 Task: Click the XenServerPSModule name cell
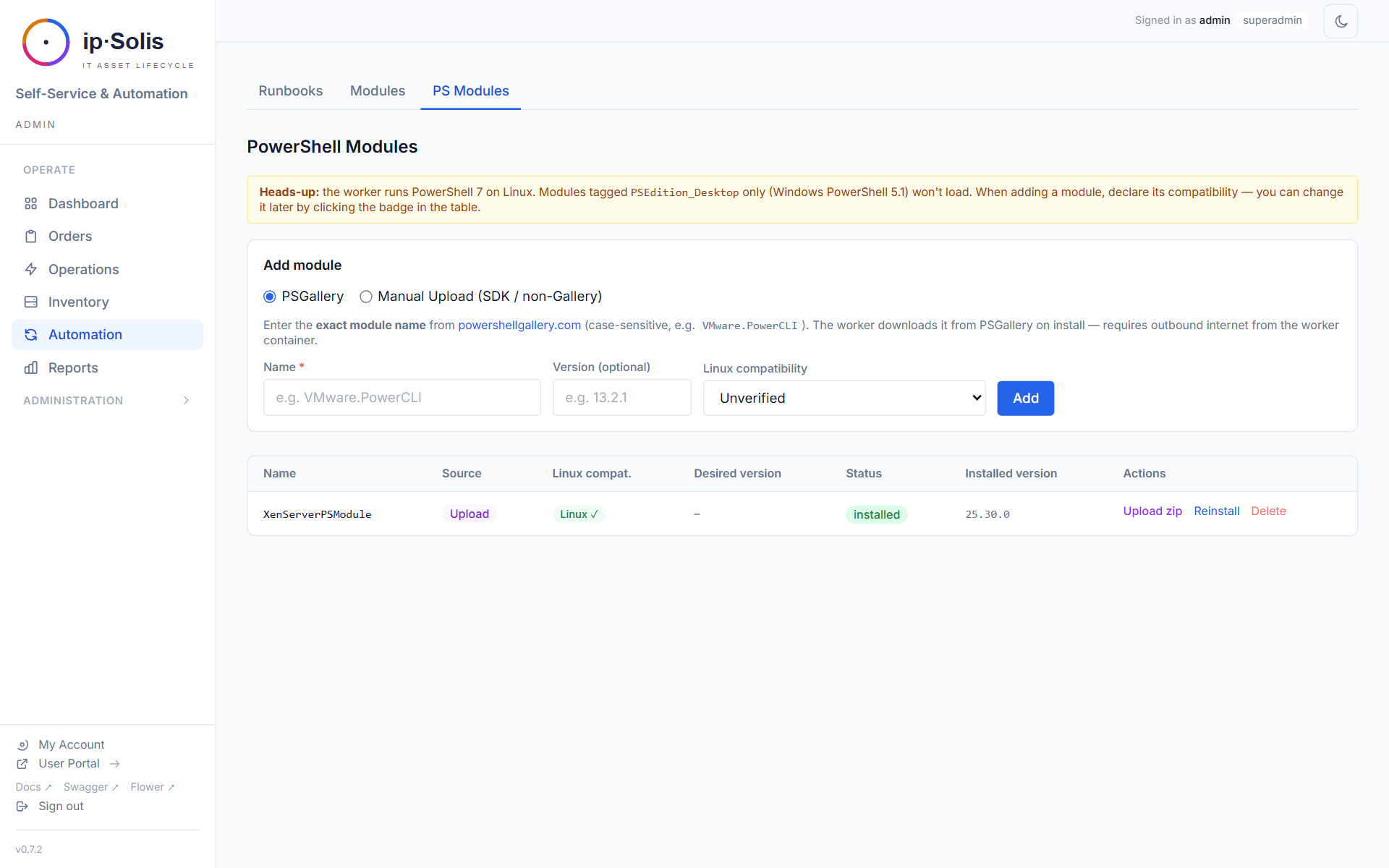click(318, 514)
